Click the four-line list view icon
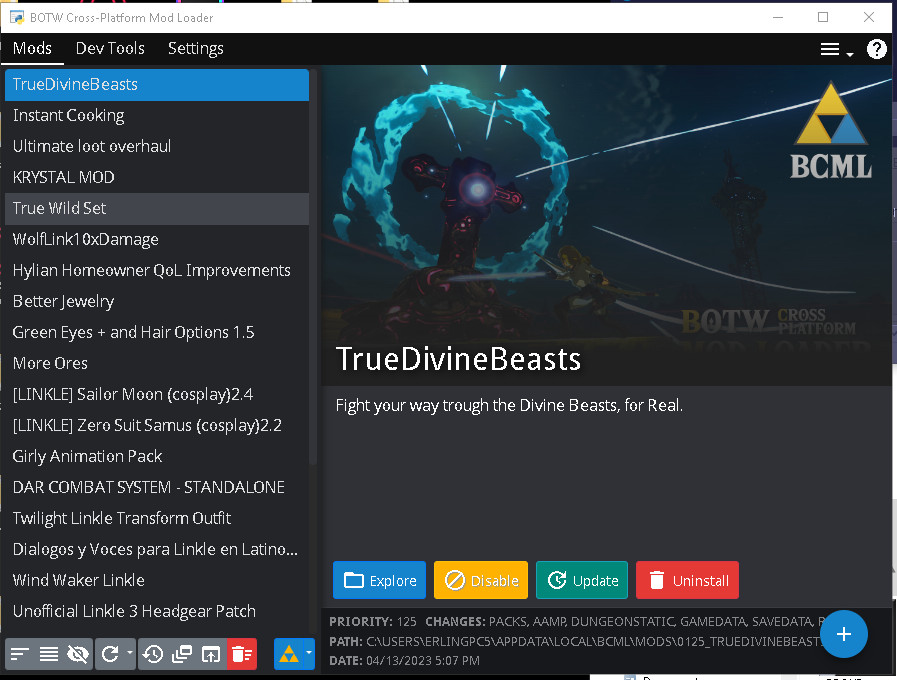 48,654
